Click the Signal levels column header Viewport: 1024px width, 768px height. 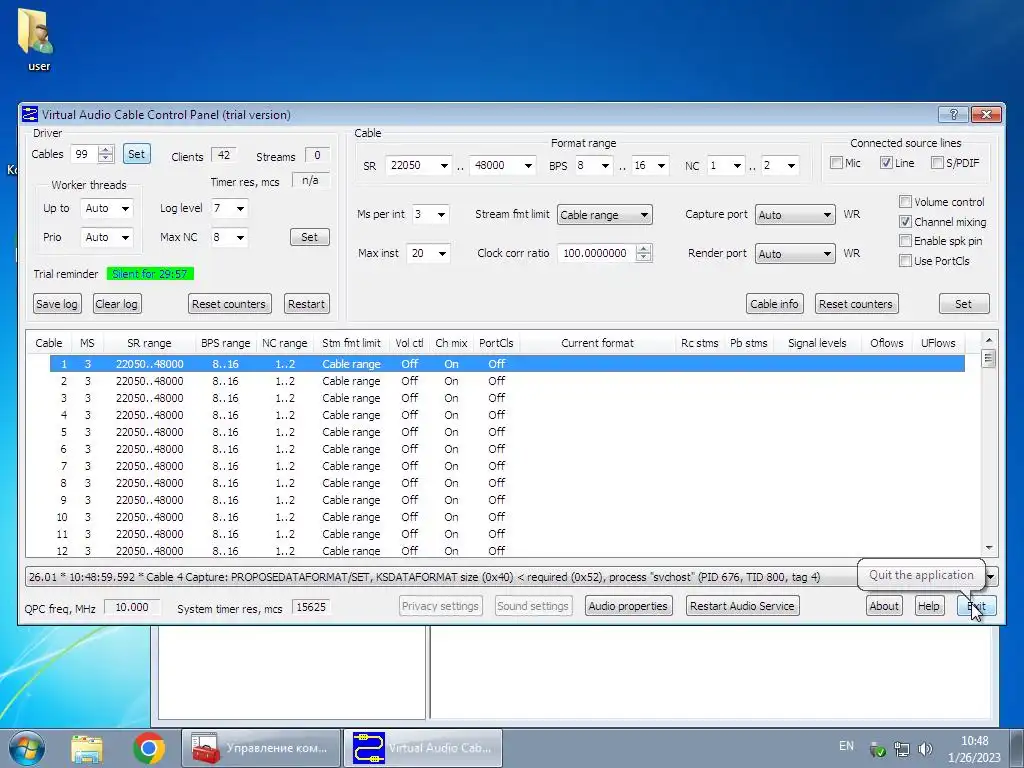click(817, 343)
